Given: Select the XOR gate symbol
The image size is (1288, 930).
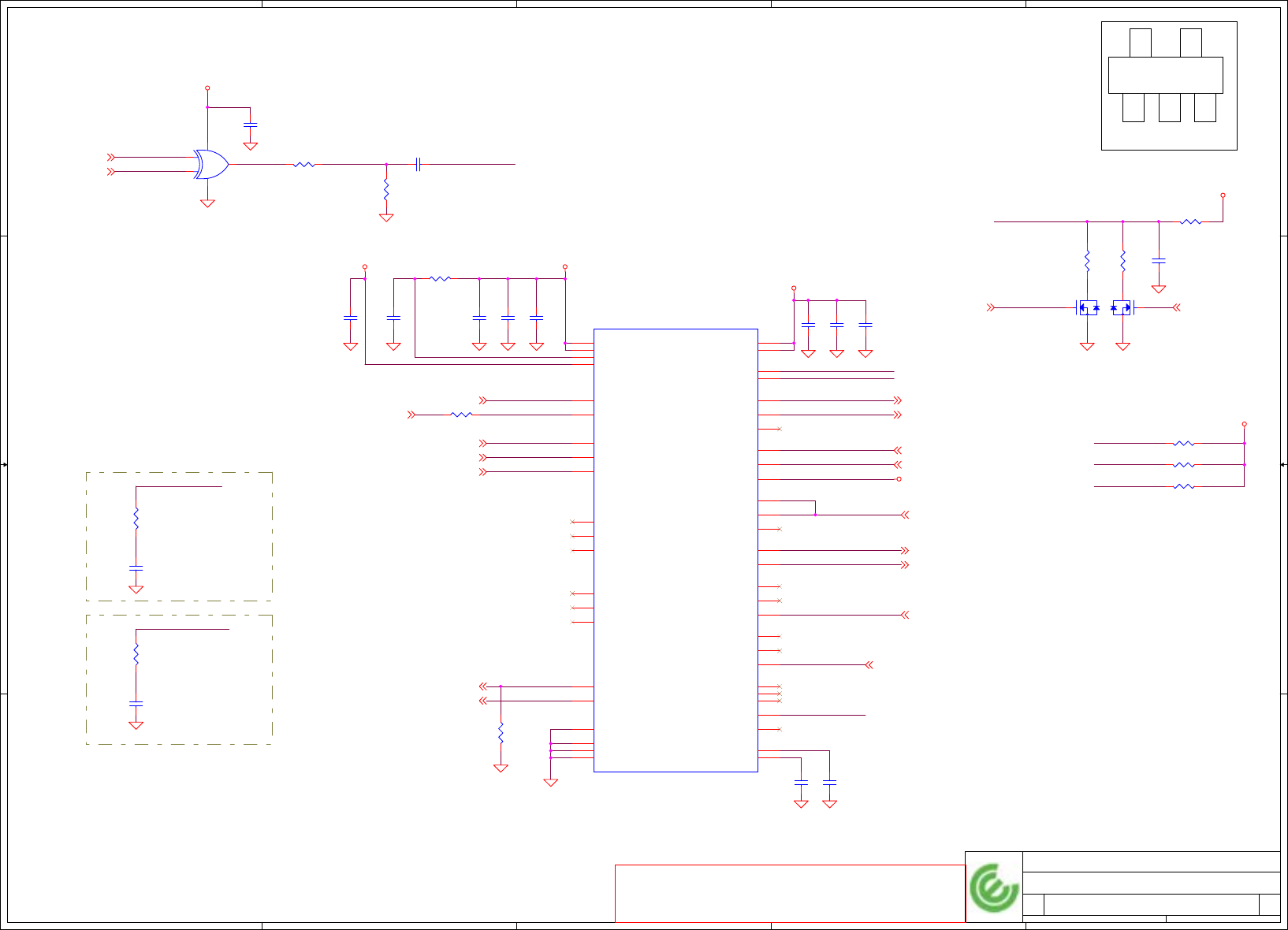Looking at the screenshot, I should (x=211, y=164).
